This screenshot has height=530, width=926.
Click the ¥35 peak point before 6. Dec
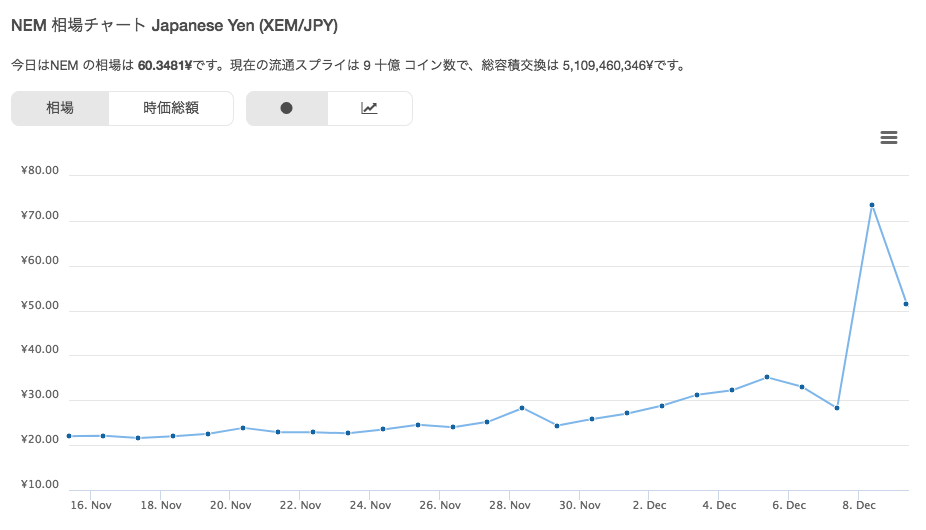[x=767, y=377]
